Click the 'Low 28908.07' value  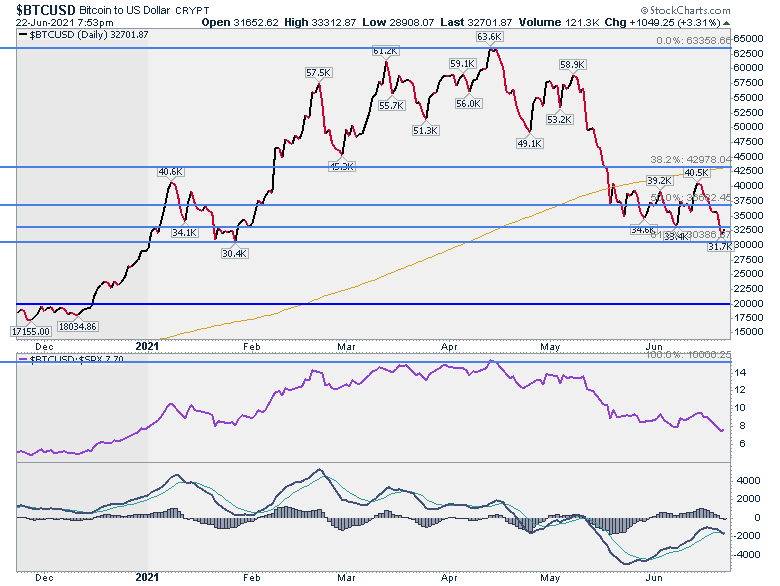coord(398,22)
